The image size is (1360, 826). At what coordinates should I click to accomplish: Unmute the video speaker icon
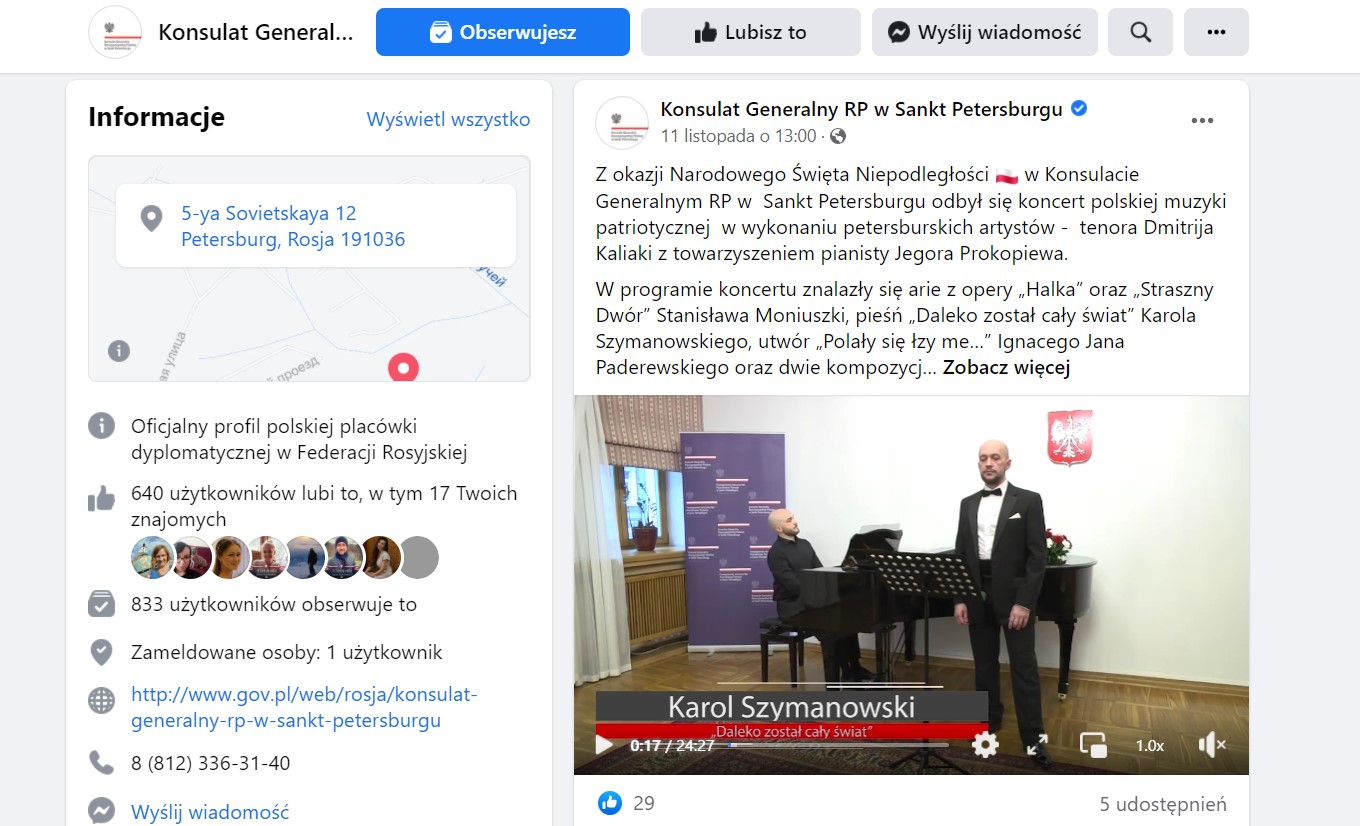click(1211, 745)
